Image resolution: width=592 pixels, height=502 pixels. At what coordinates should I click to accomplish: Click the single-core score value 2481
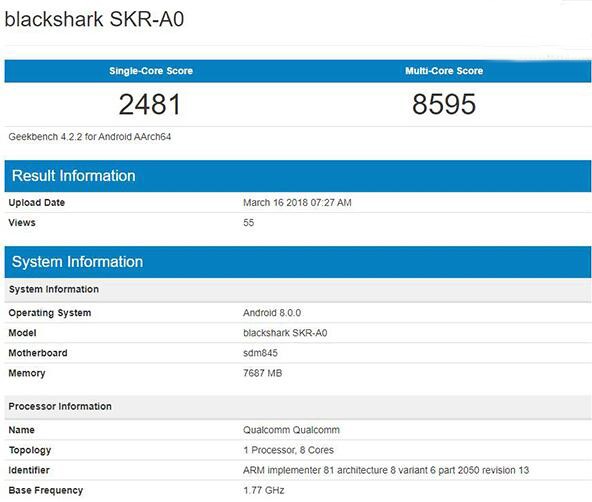tap(150, 104)
